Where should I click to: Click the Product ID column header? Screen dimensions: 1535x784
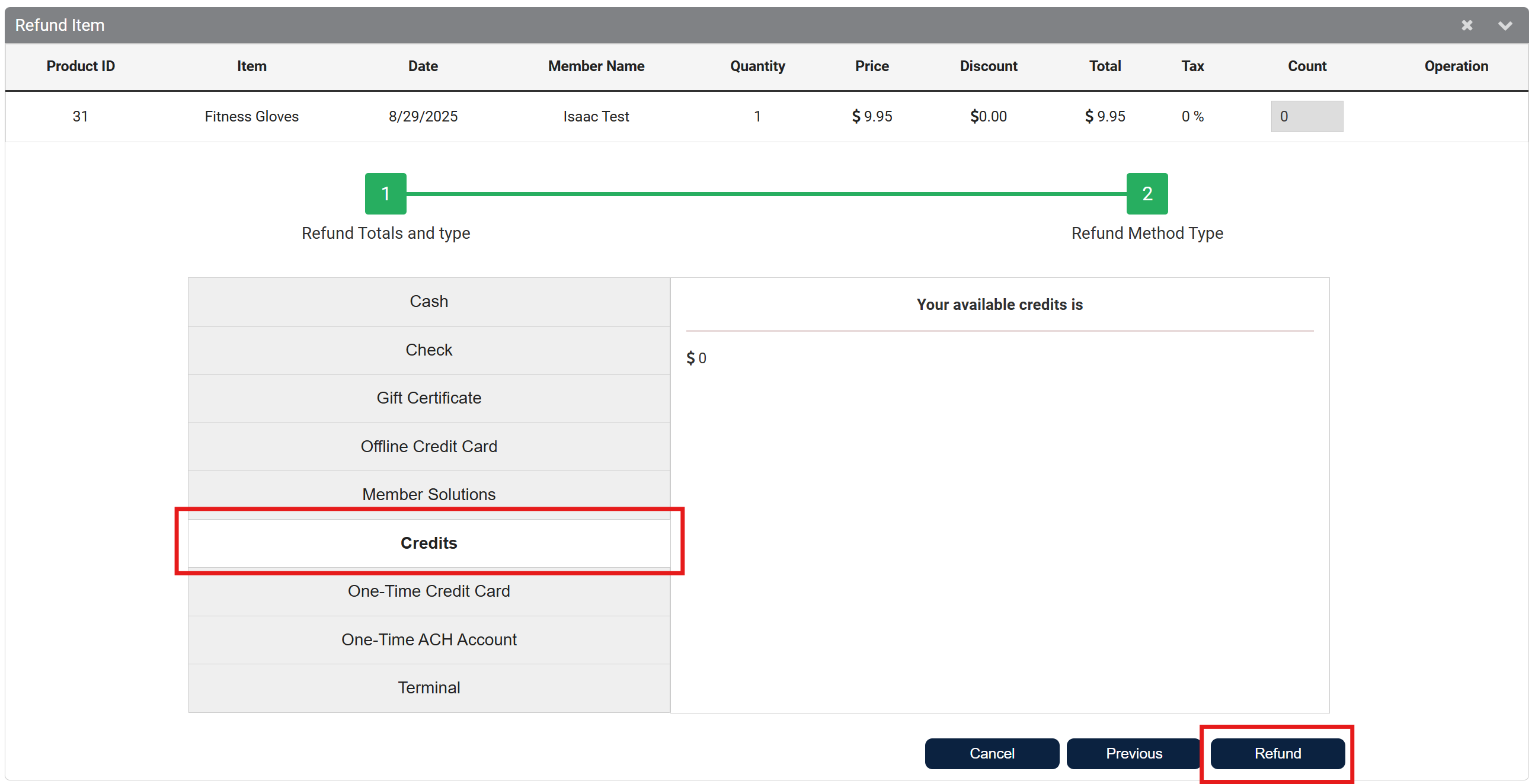tap(81, 66)
